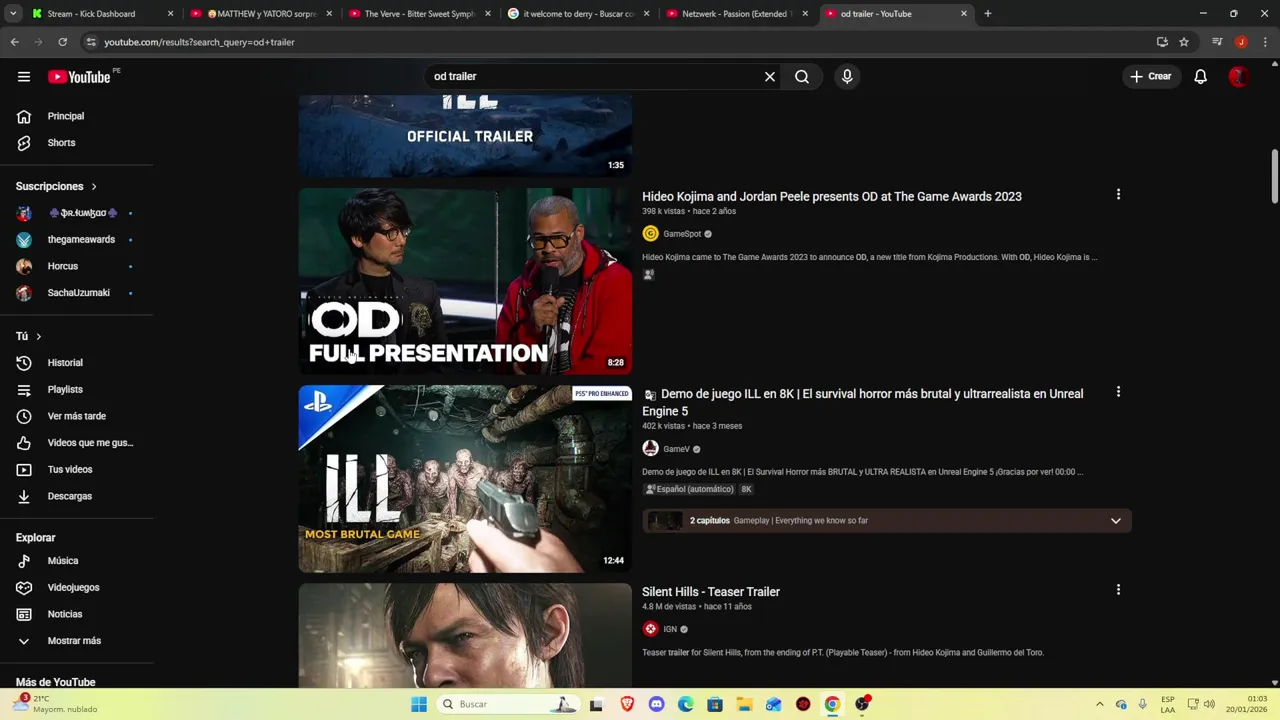Open the YouTube hamburger guide menu
The height and width of the screenshot is (720, 1280).
24,76
